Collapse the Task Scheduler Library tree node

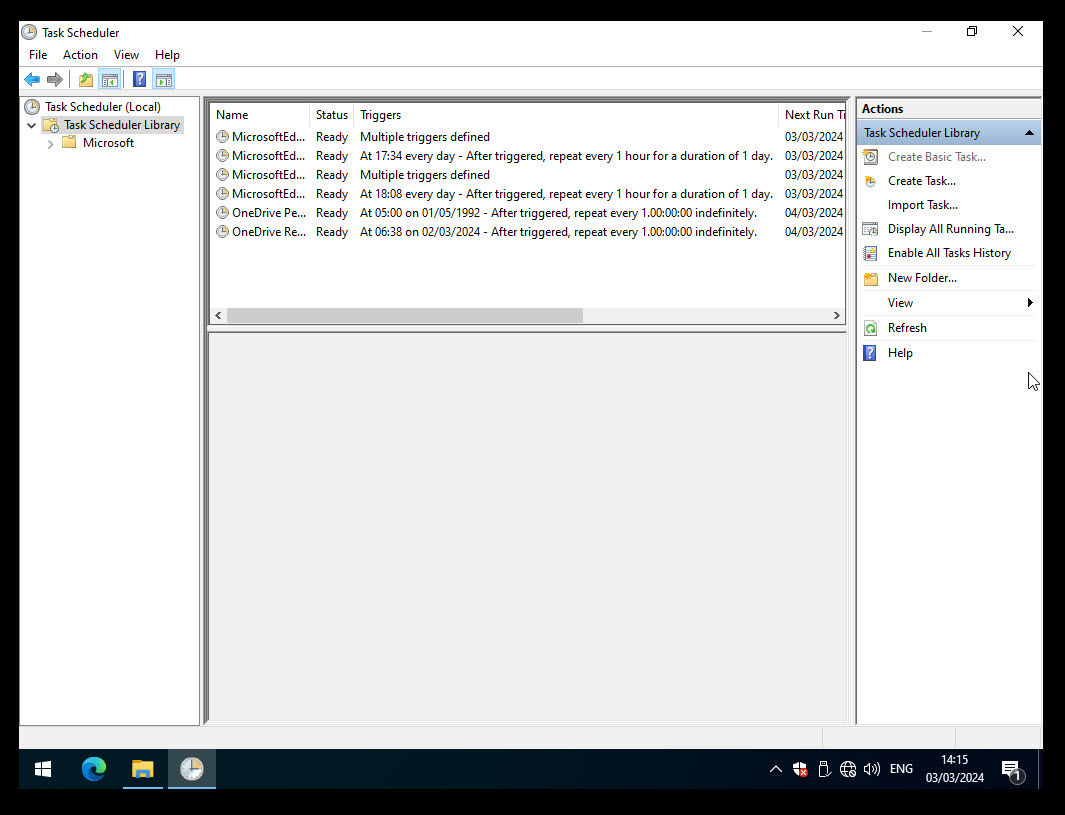click(x=32, y=126)
